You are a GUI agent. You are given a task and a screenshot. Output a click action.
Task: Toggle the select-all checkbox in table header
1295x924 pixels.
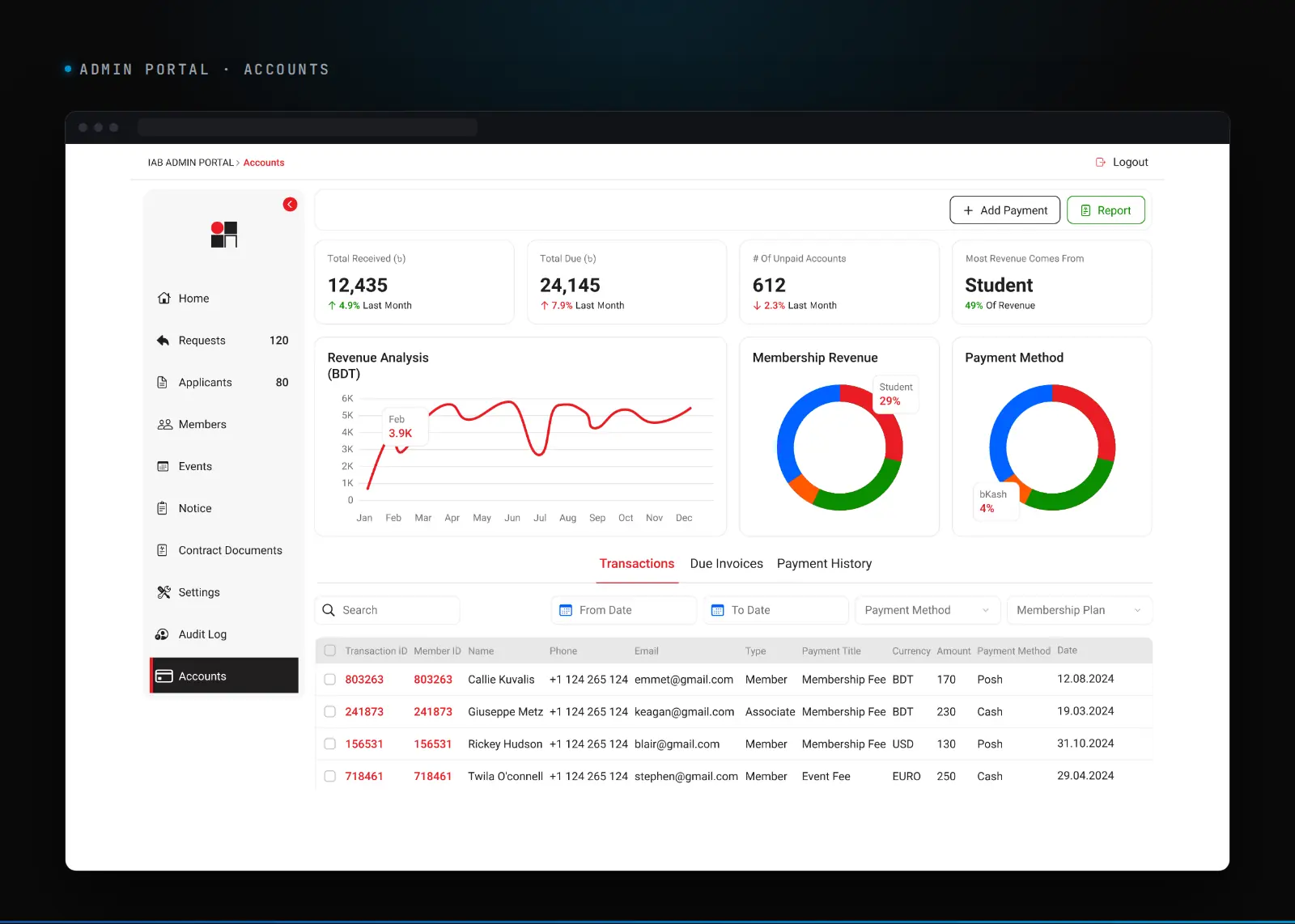point(330,651)
